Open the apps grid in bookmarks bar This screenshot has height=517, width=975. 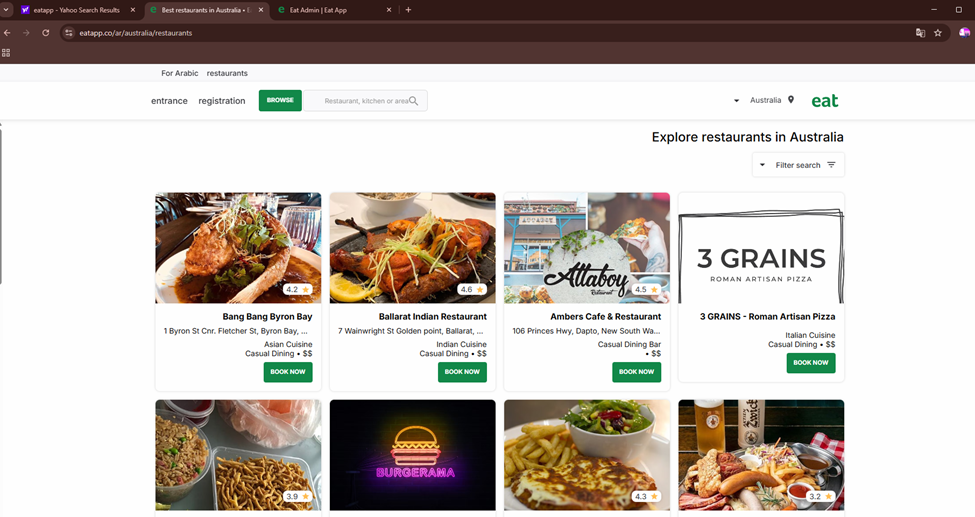(6, 53)
